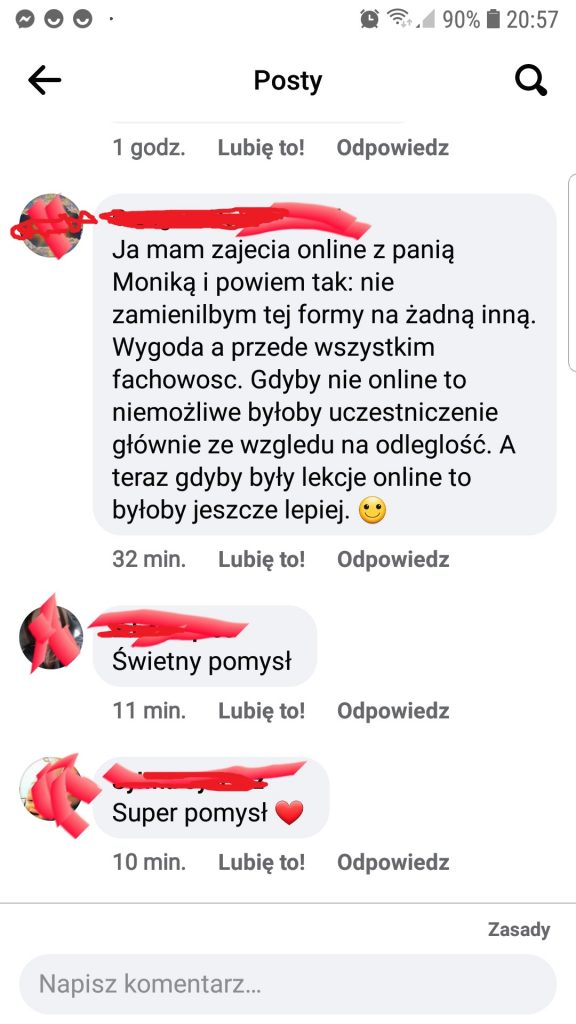
Task: Open the profile picture of the long comment's author
Action: 51,226
